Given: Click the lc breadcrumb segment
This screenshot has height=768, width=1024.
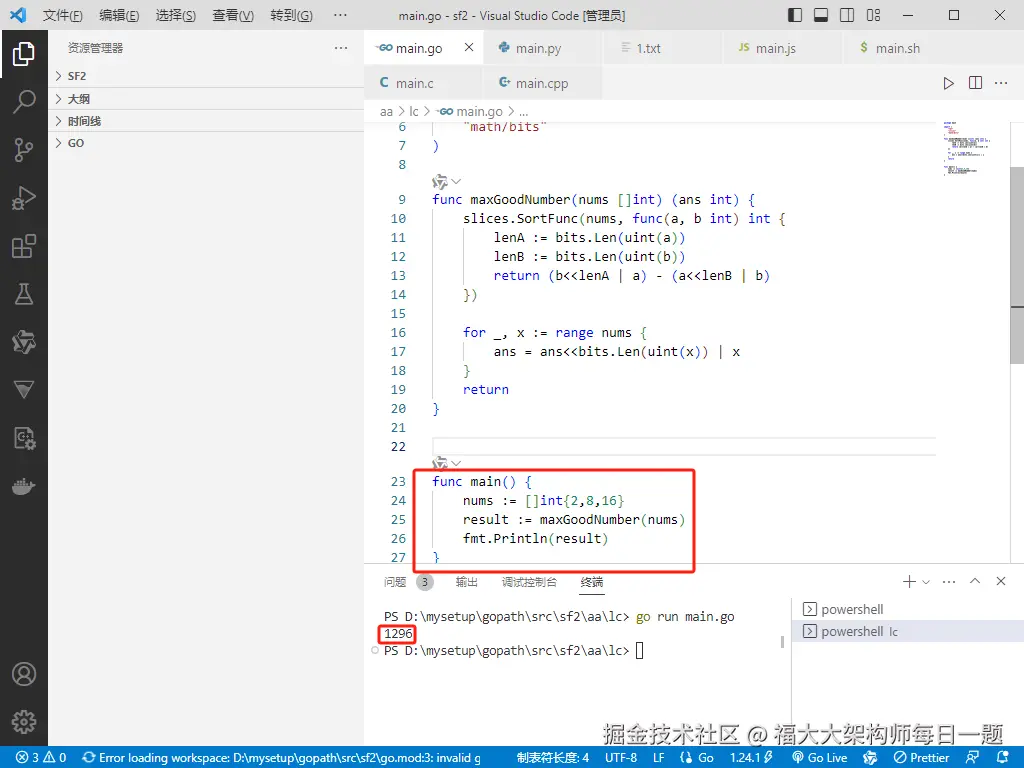Looking at the screenshot, I should (413, 112).
